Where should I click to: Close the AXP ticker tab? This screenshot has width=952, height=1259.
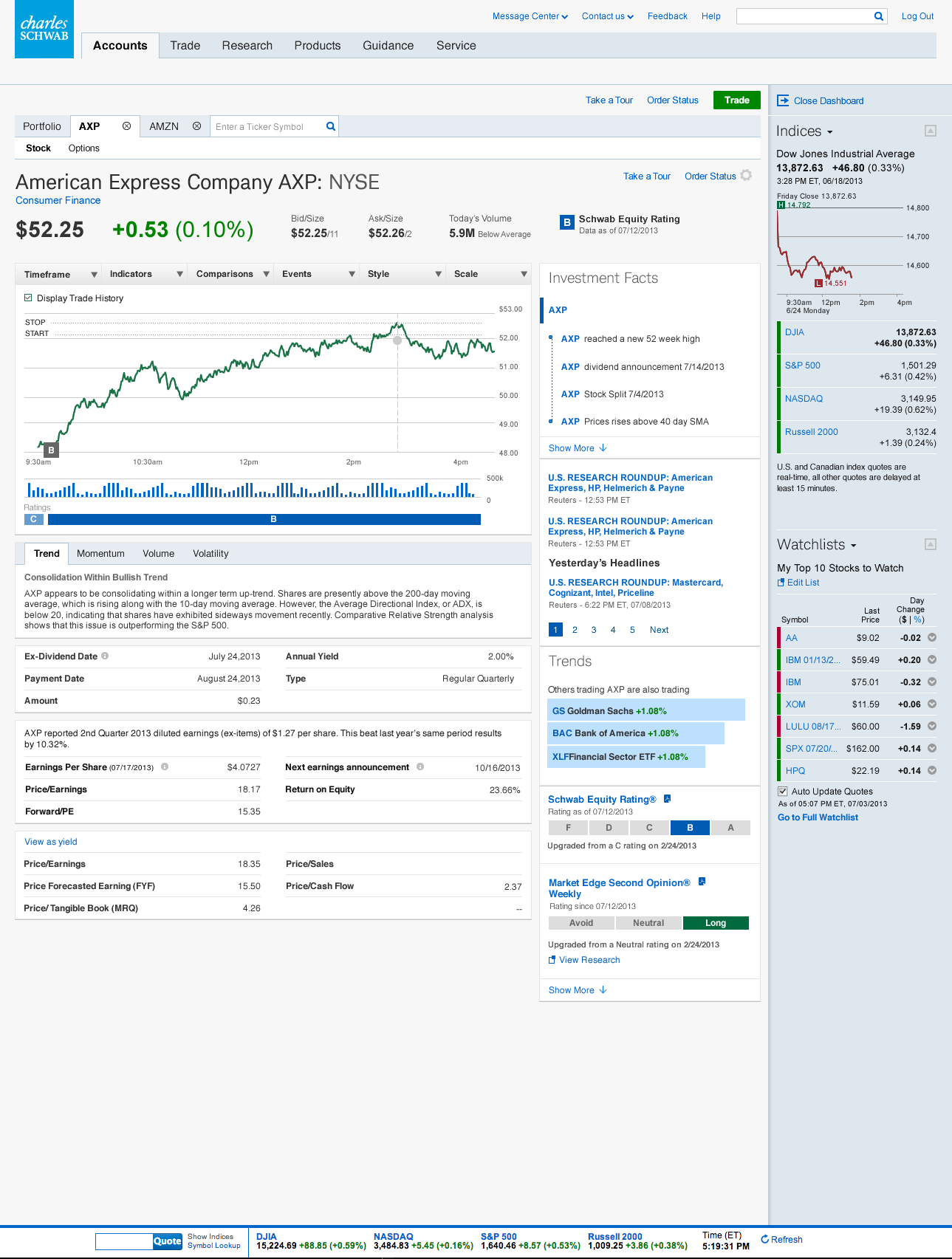126,126
